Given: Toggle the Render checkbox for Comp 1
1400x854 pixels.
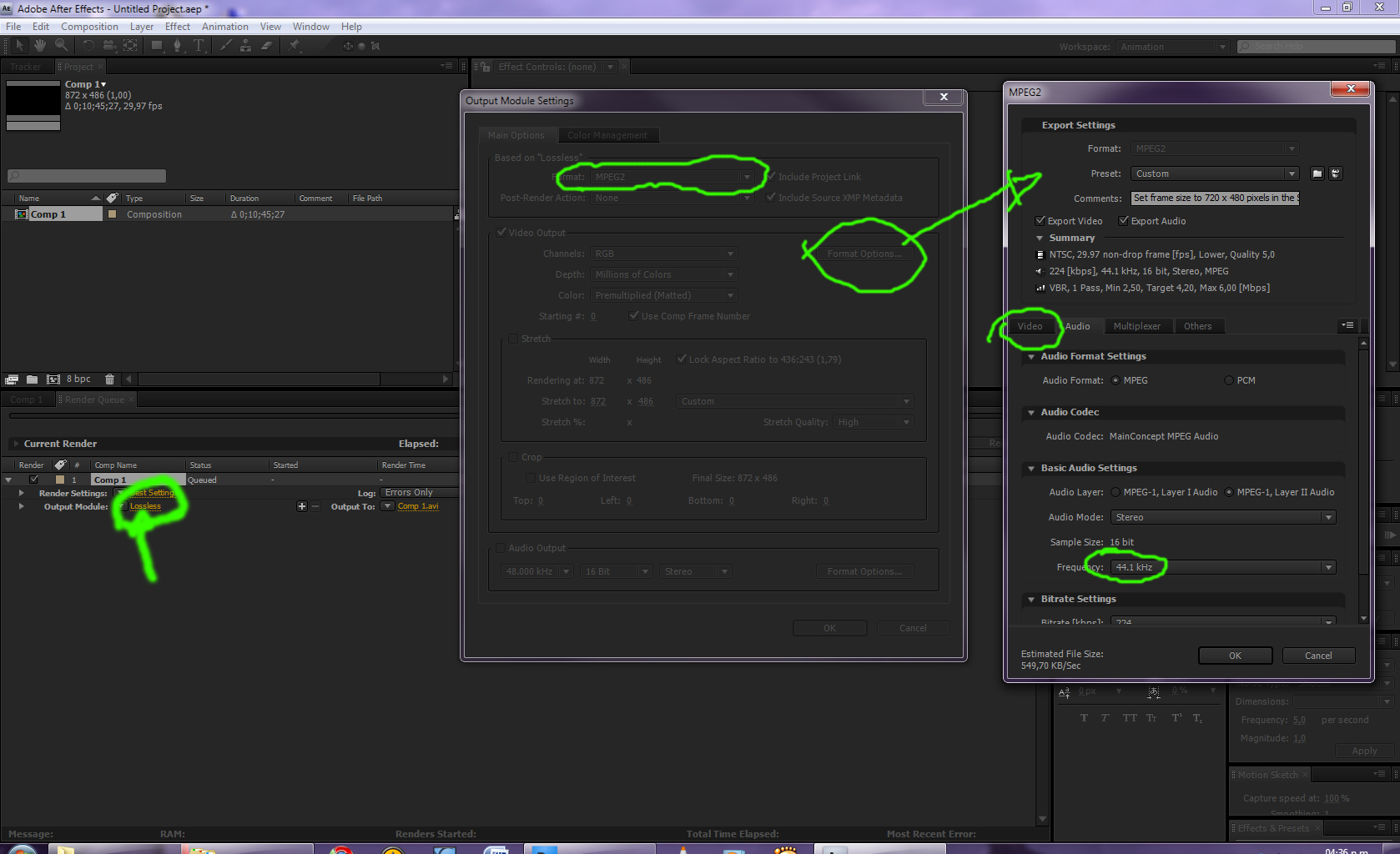Looking at the screenshot, I should [34, 480].
